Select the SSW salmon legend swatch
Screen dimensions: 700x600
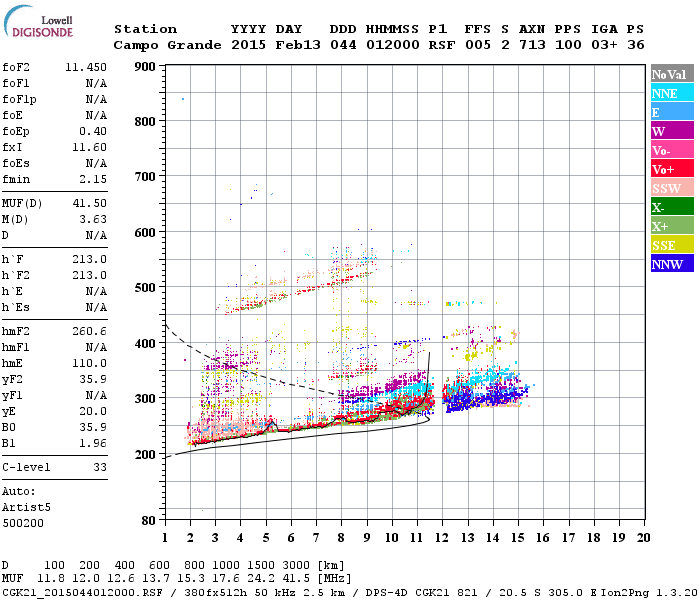tap(672, 188)
